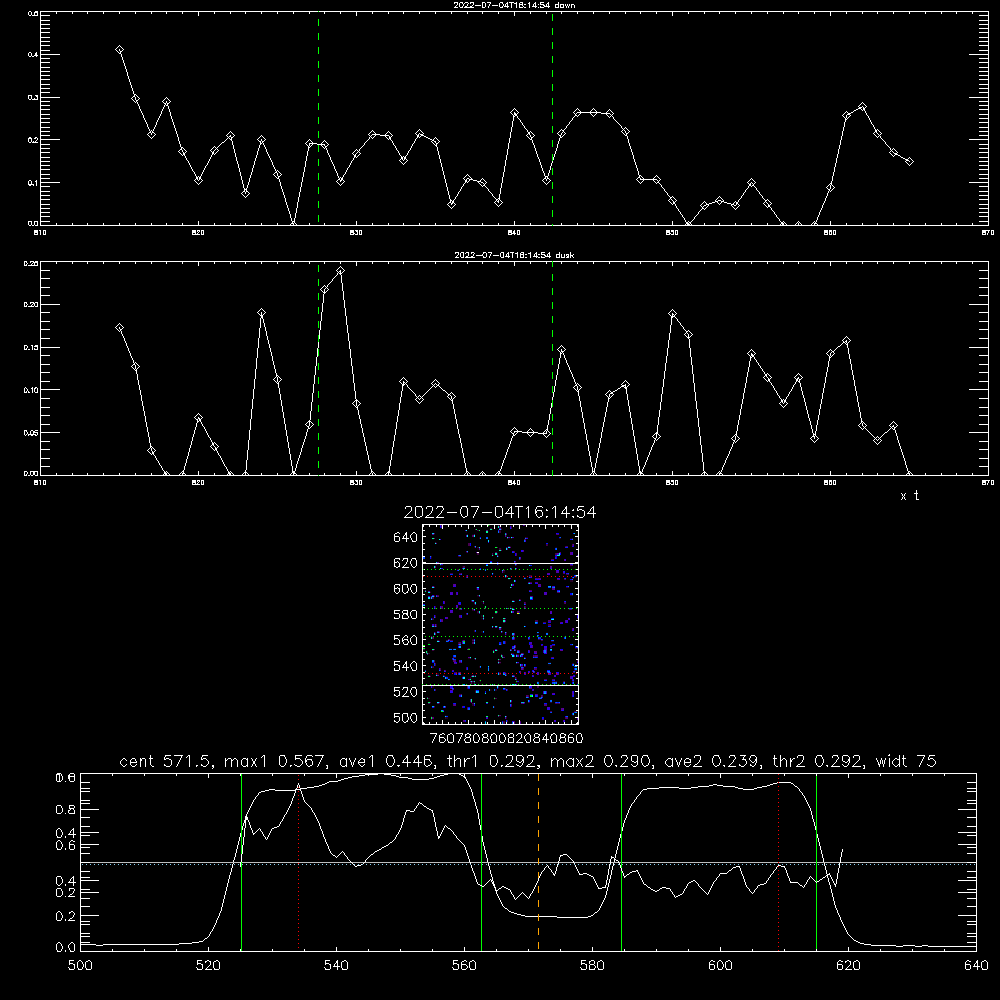Screen dimensions: 1000x1000
Task: Click the '600' y-axis label of scatter image
Action: pyautogui.click(x=406, y=589)
